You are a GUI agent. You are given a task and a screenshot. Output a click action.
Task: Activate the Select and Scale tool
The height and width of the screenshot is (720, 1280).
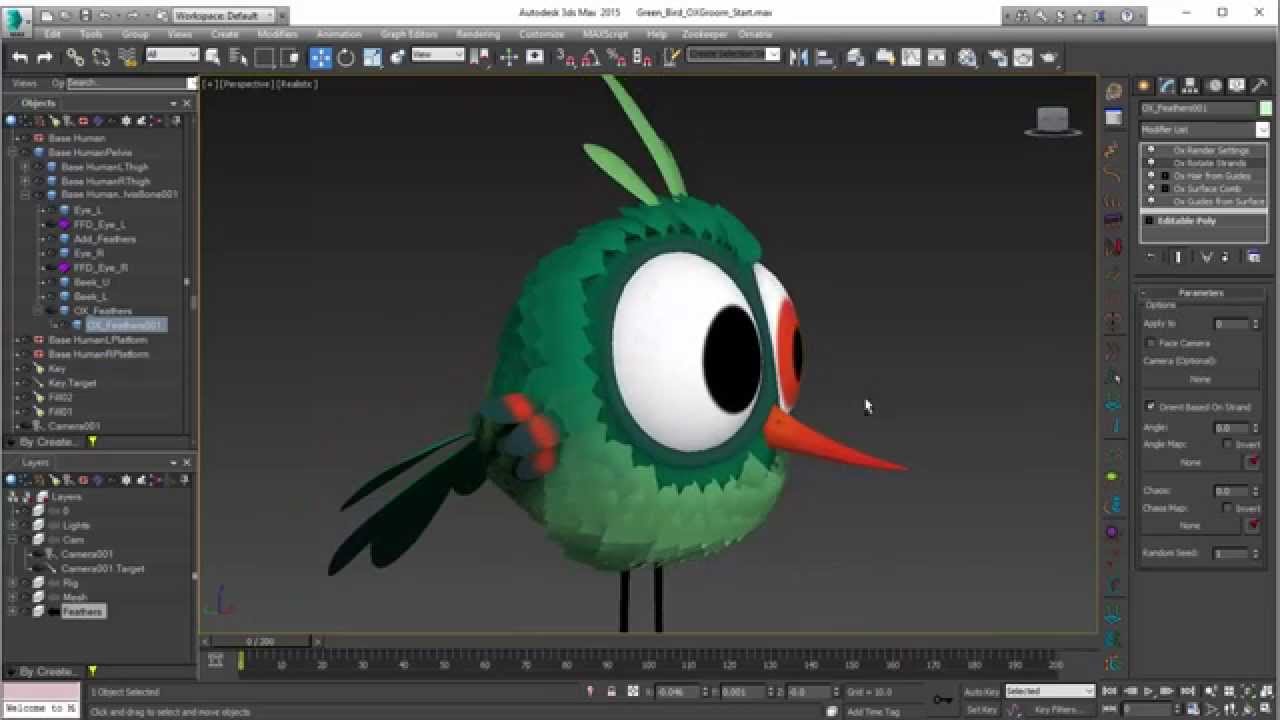click(x=372, y=57)
